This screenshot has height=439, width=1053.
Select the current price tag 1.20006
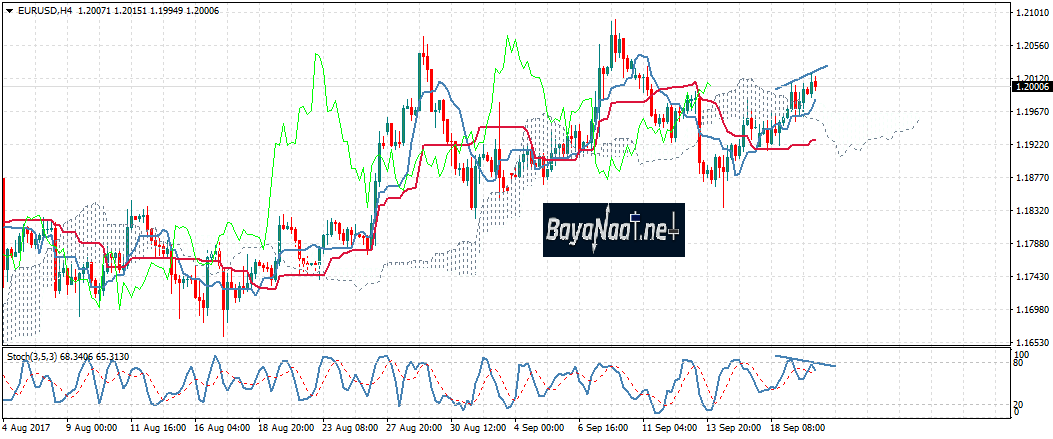click(x=1032, y=87)
